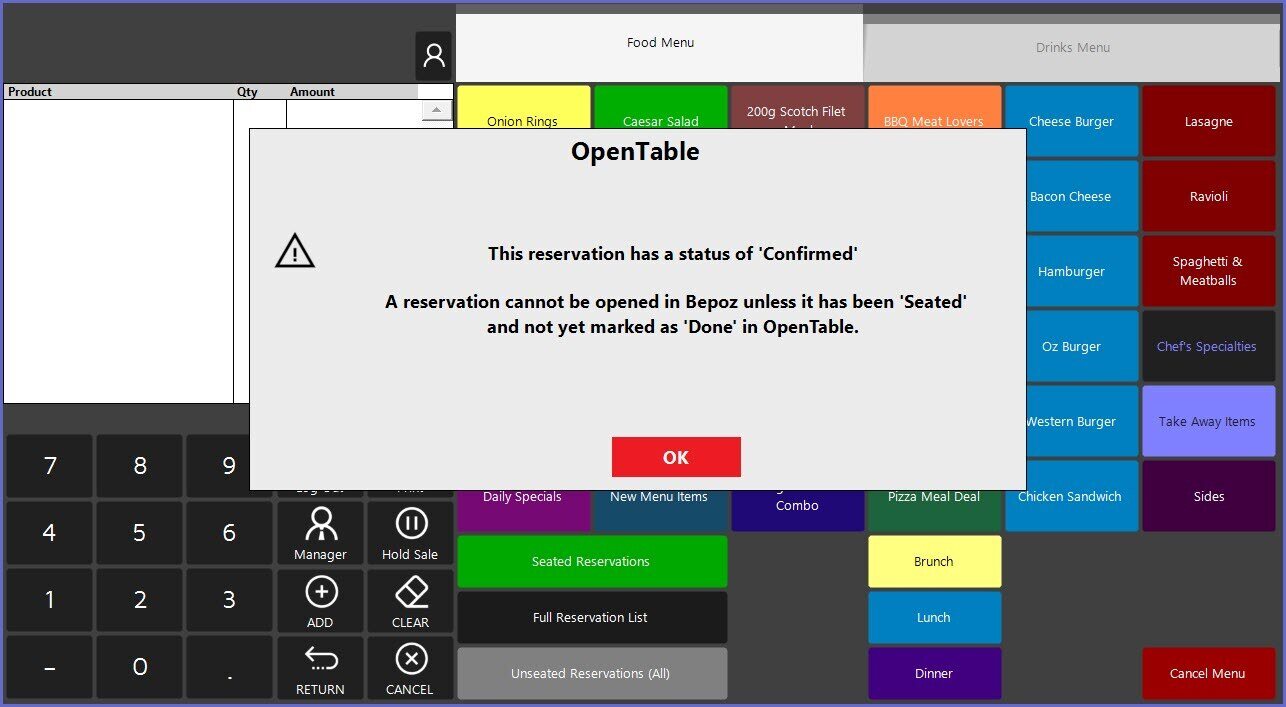
Task: Tap the keypad decimal point key
Action: tap(229, 667)
